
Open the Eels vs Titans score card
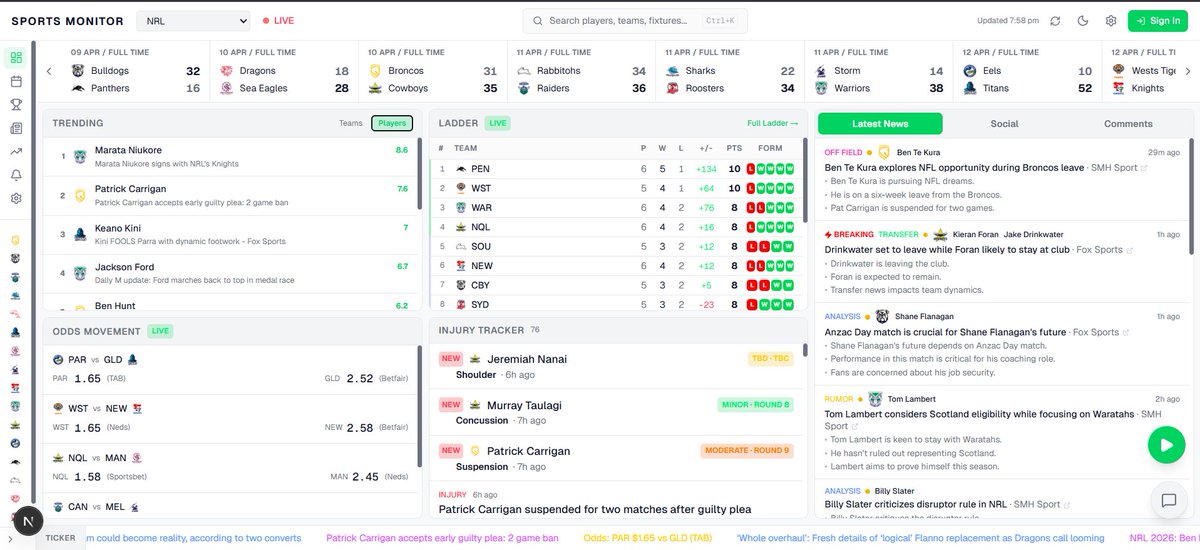[x=1029, y=71]
